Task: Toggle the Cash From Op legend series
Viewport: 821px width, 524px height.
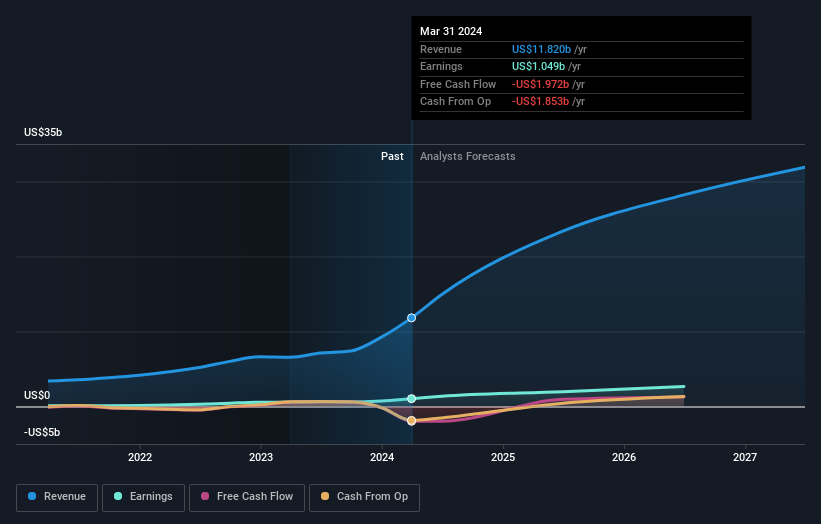Action: click(x=364, y=497)
